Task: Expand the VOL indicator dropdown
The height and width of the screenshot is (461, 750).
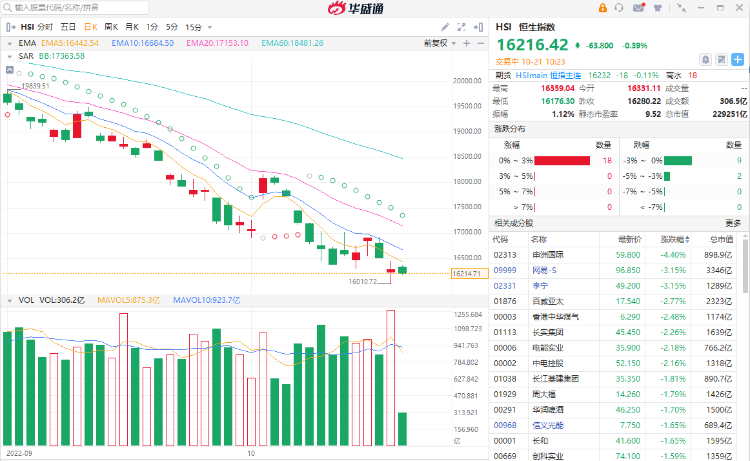Action: (10, 301)
